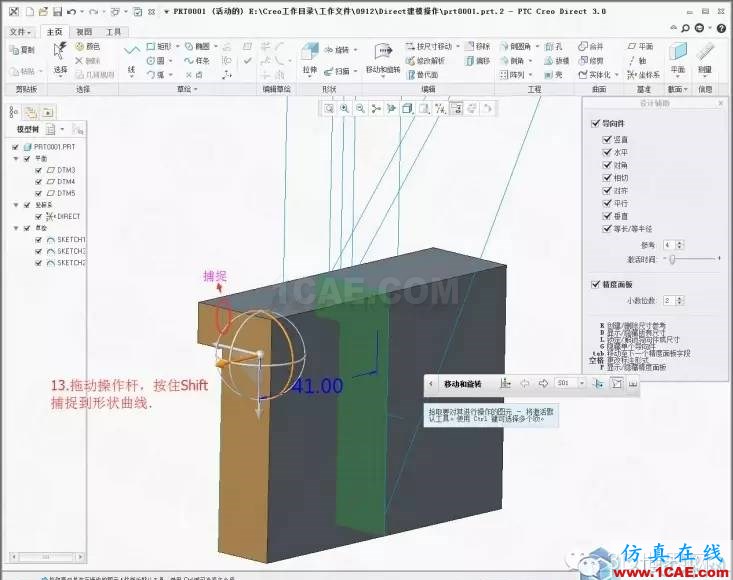733x580 pixels.
Task: Select DIRECT coordinate system in tree
Action: (x=63, y=216)
